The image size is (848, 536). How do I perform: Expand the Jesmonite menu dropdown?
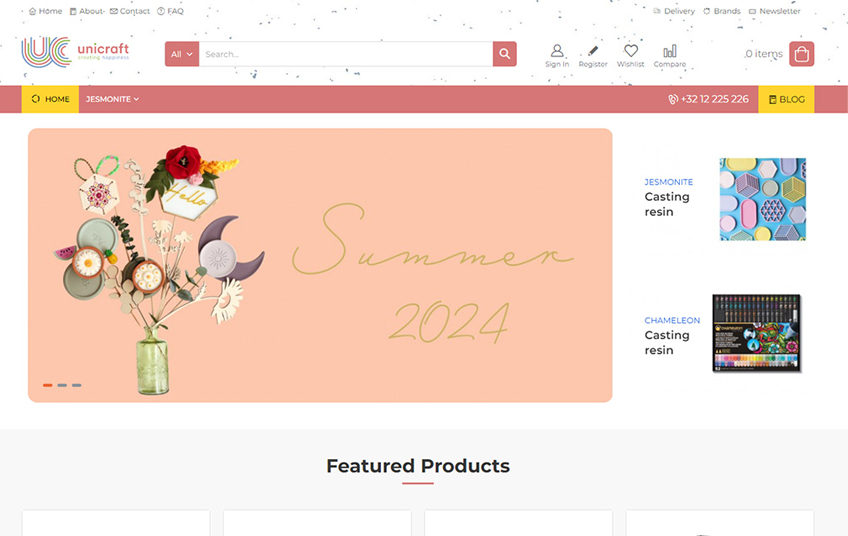(x=112, y=99)
